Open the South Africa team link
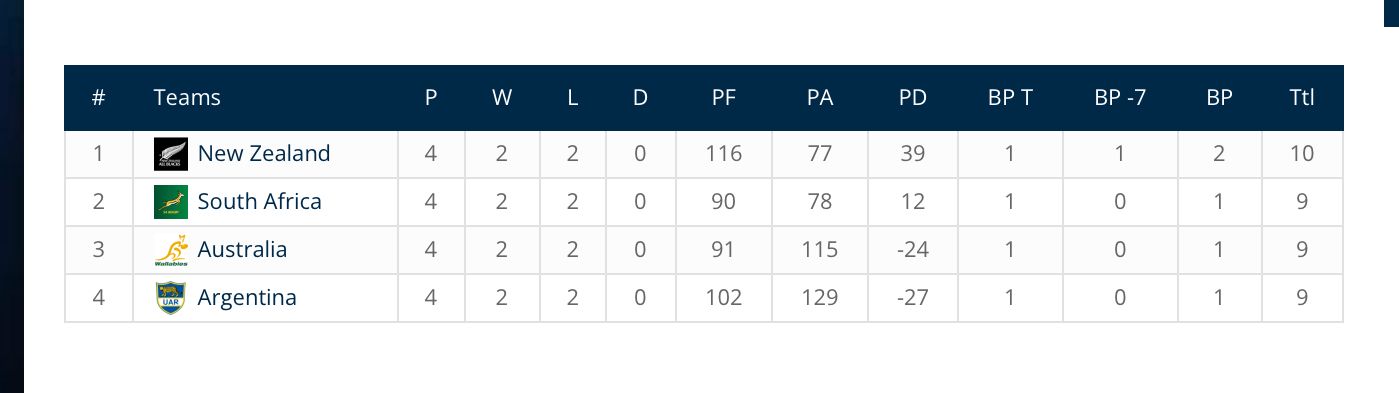The height and width of the screenshot is (393, 1399). pos(260,202)
